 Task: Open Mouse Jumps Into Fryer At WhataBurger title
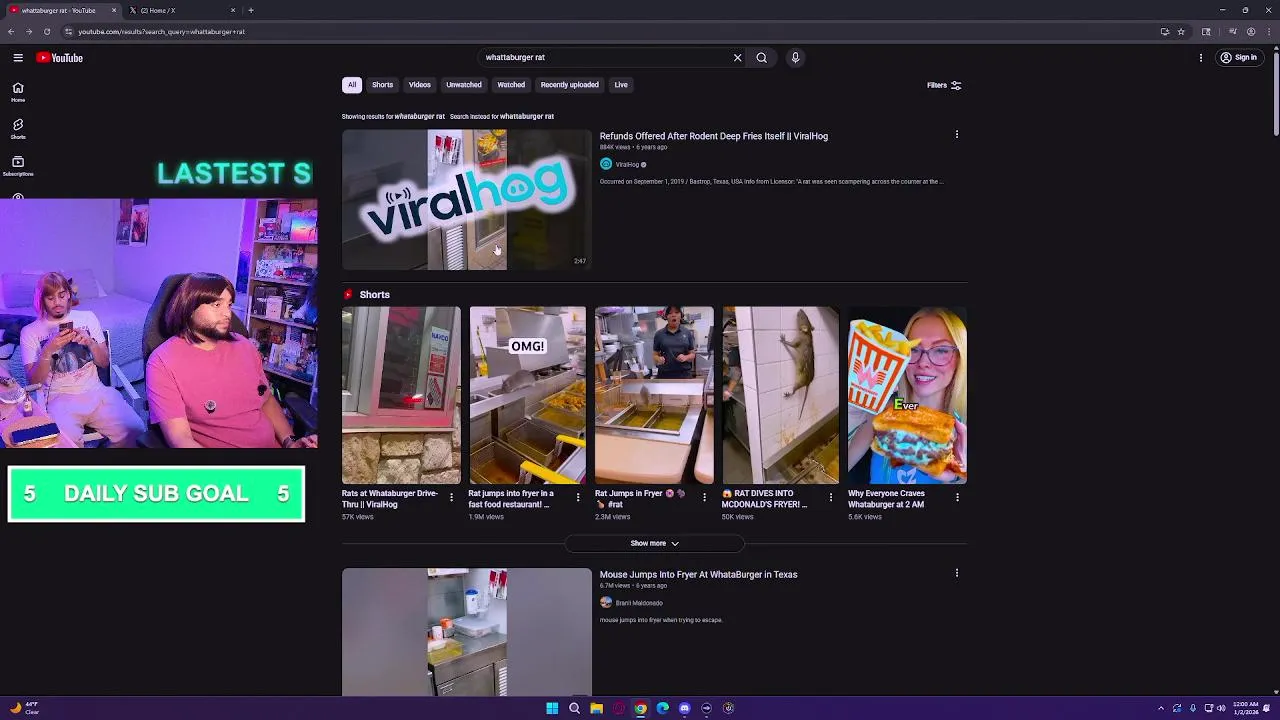coord(698,574)
